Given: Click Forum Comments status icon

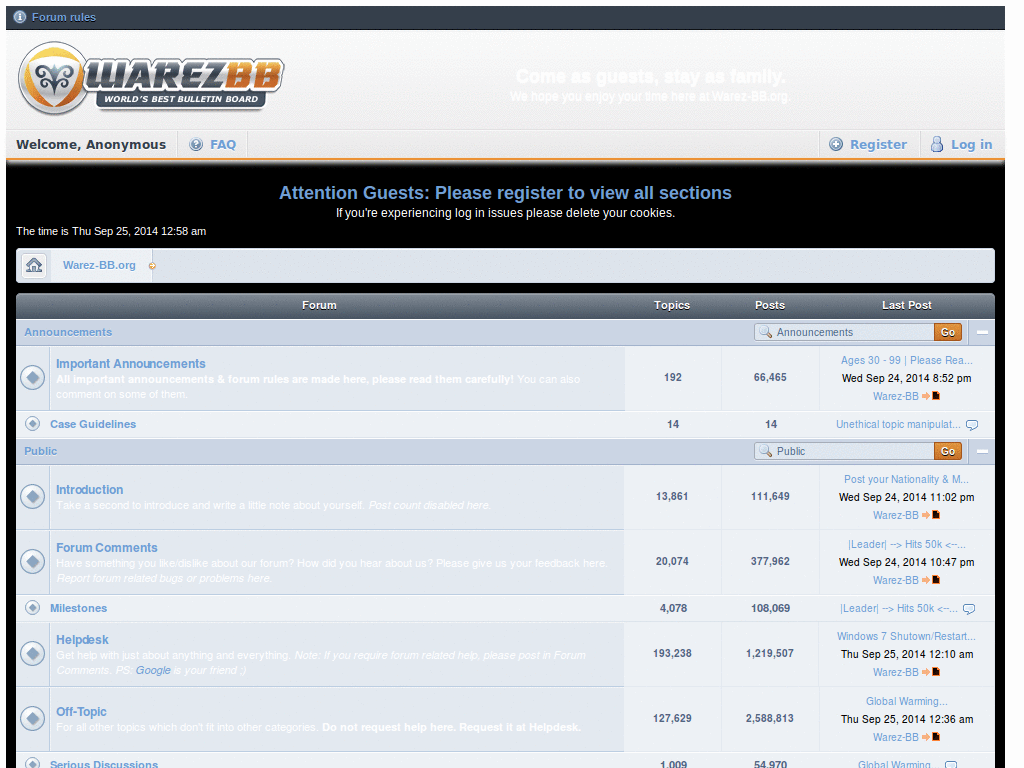Looking at the screenshot, I should coord(33,562).
